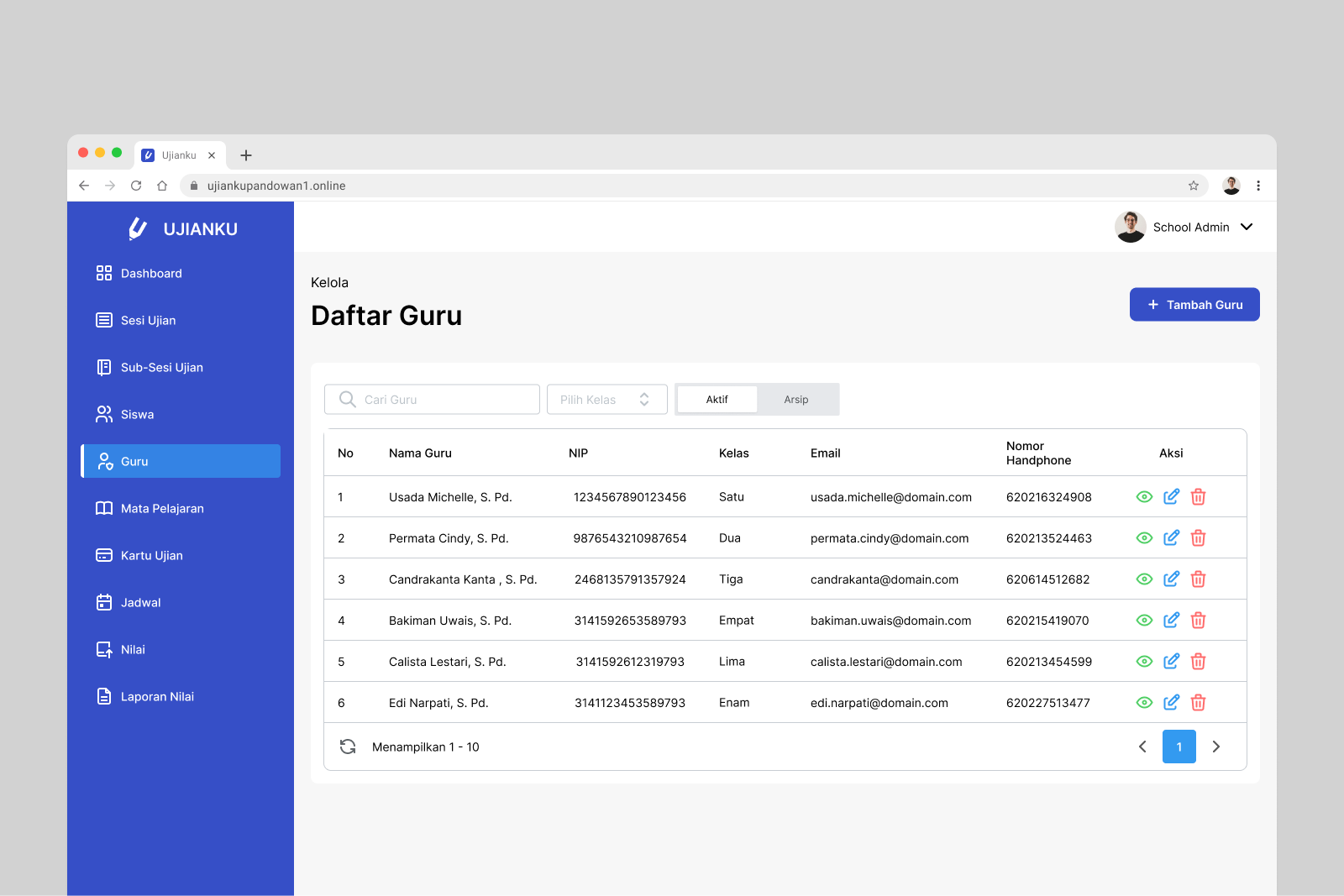Viewport: 1344px width, 896px height.
Task: Click the Tambah Guru button
Action: pyautogui.click(x=1194, y=305)
